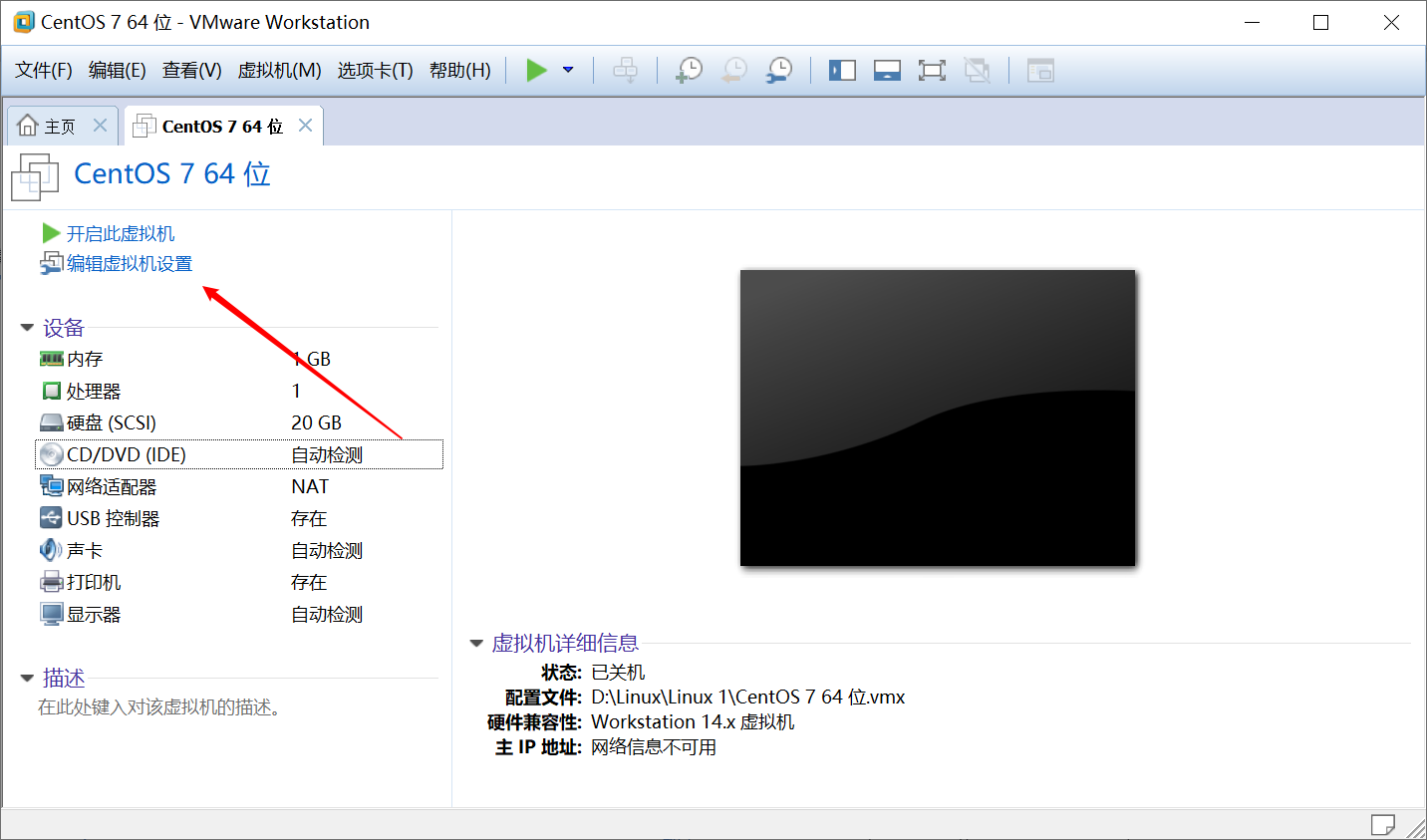Click the 编辑虚拟机设置 link
Viewport: 1427px width, 840px height.
(x=127, y=263)
